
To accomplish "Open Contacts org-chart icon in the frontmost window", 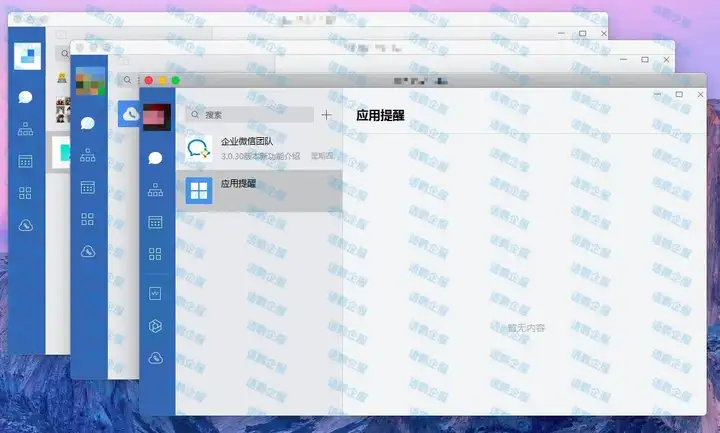I will (x=155, y=190).
